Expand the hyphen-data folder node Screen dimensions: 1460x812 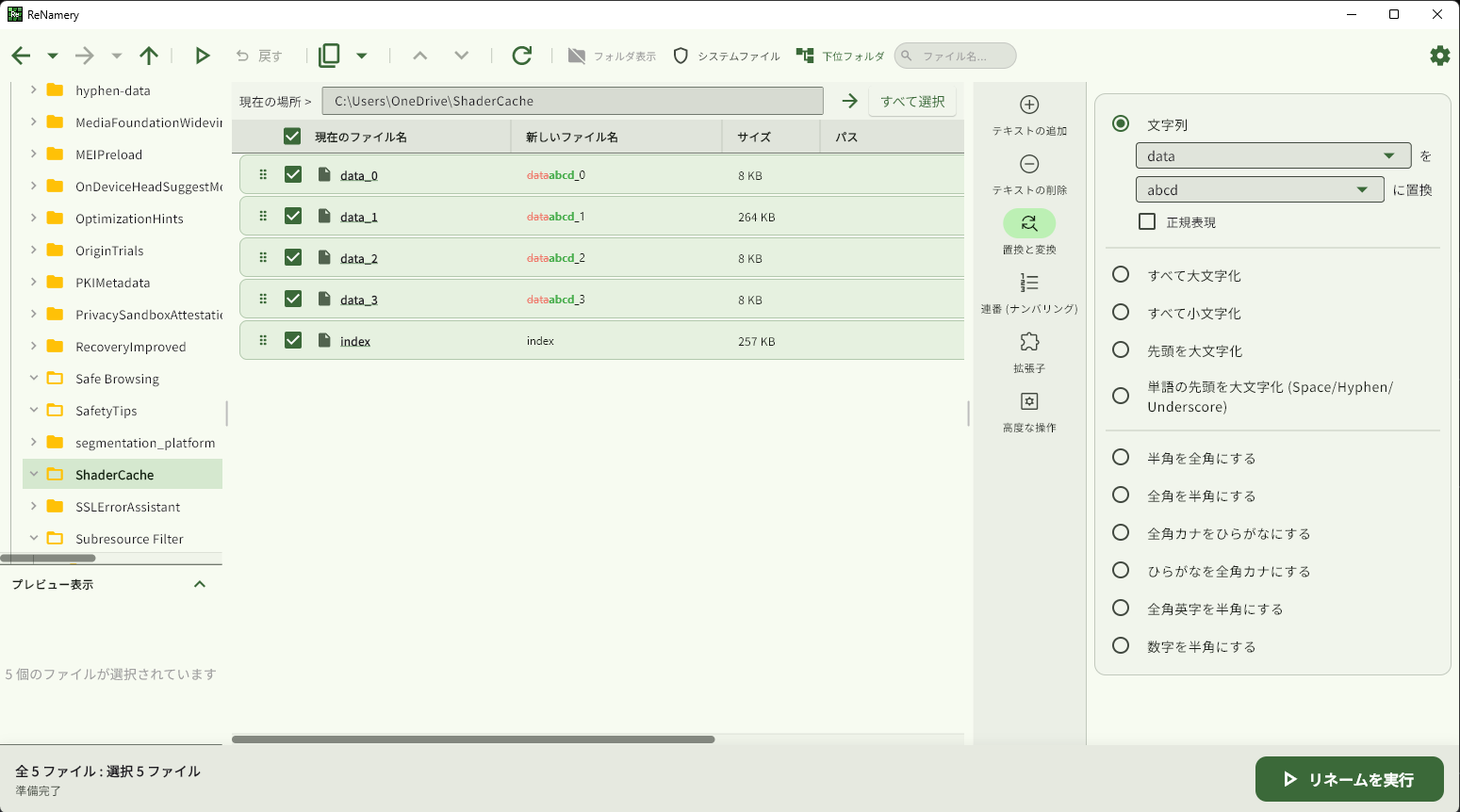34,89
